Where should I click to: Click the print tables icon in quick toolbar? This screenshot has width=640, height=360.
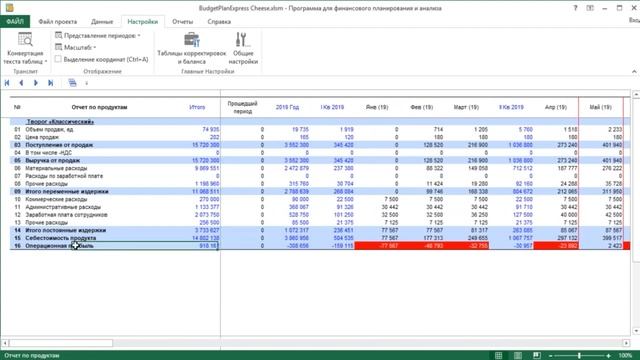[x=73, y=83]
